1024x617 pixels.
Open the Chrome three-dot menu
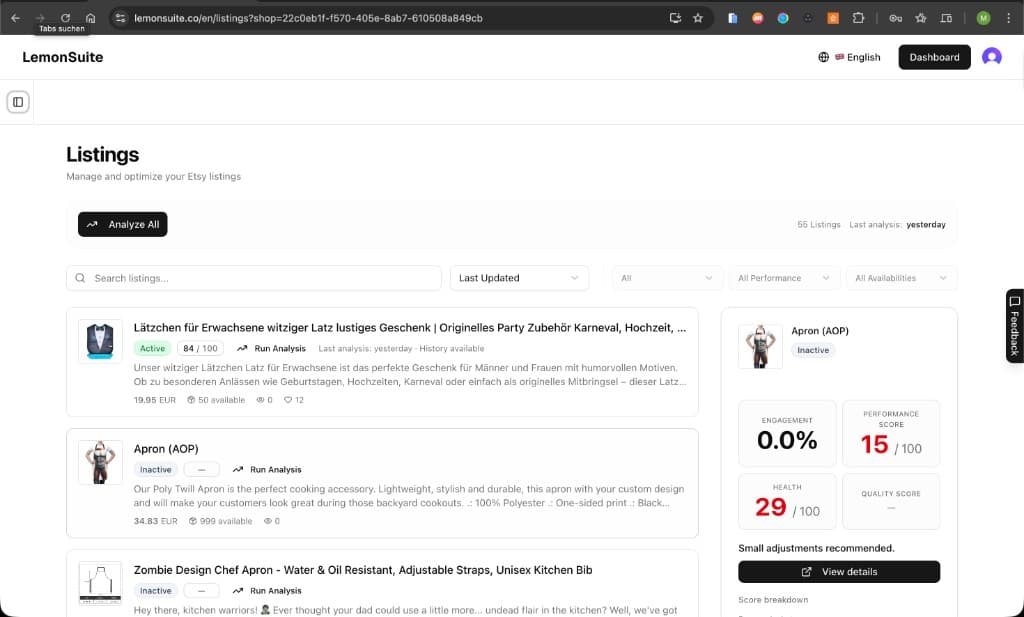point(1008,18)
